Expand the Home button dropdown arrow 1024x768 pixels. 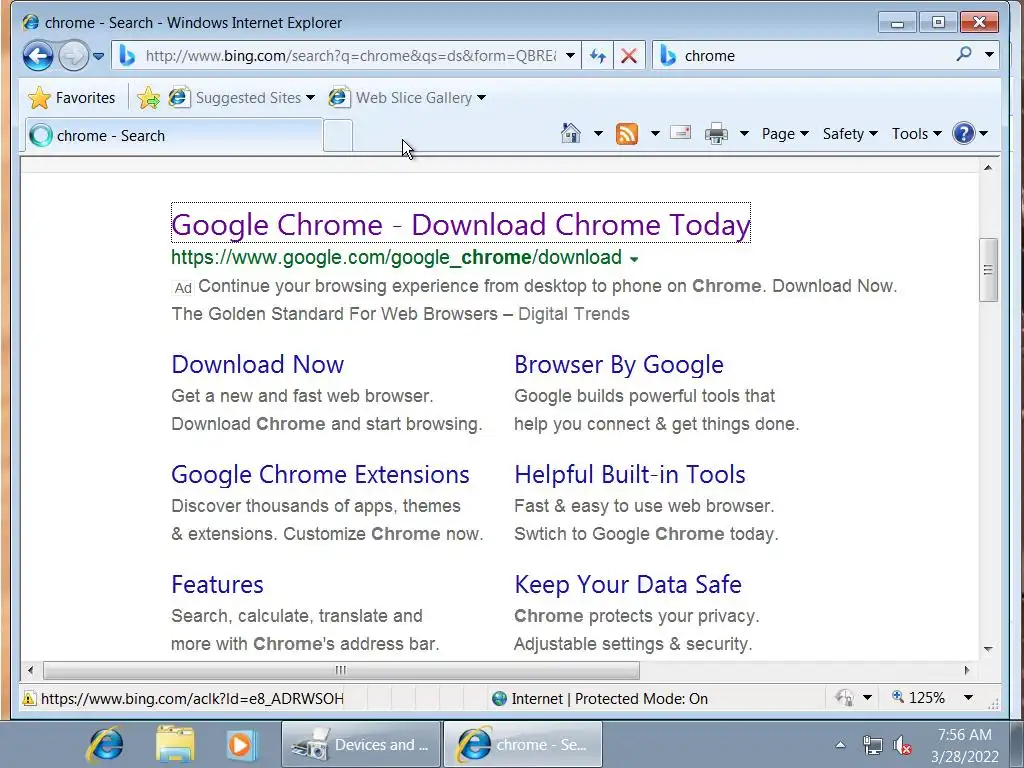[598, 134]
